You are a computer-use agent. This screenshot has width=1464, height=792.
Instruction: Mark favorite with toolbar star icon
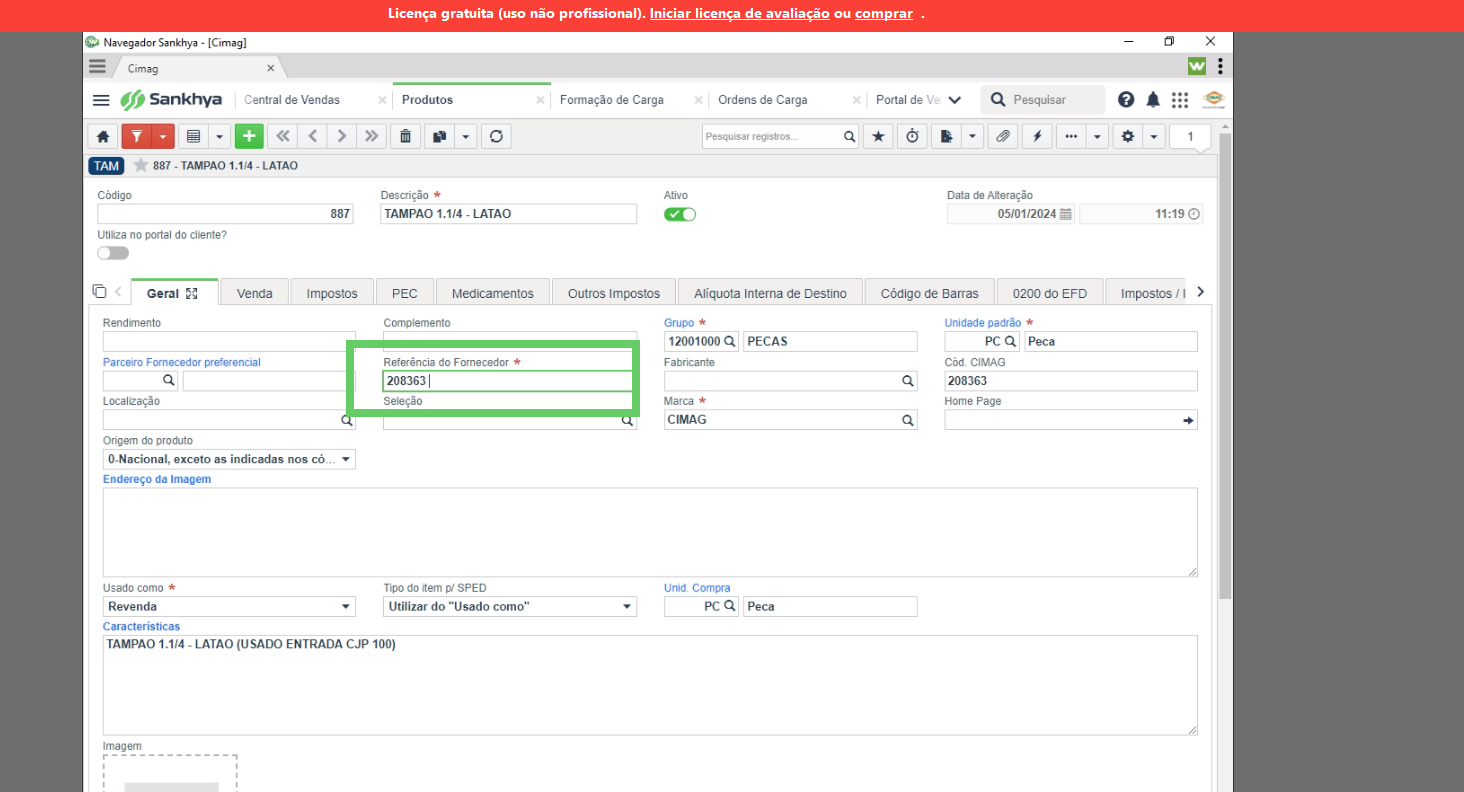pos(878,136)
